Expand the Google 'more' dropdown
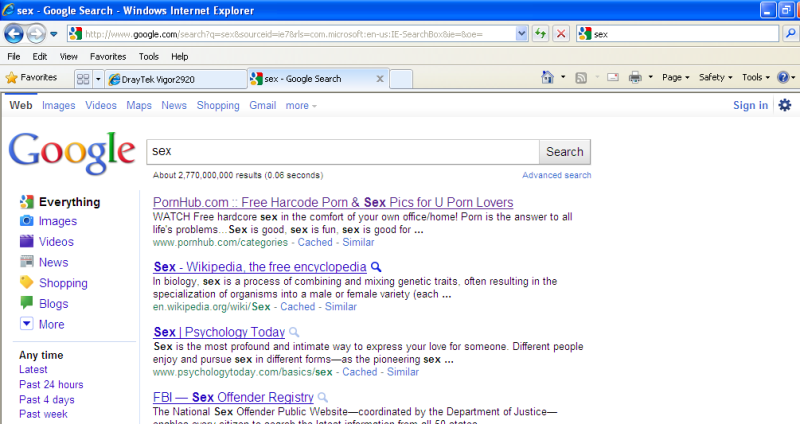800x424 pixels. pos(301,106)
